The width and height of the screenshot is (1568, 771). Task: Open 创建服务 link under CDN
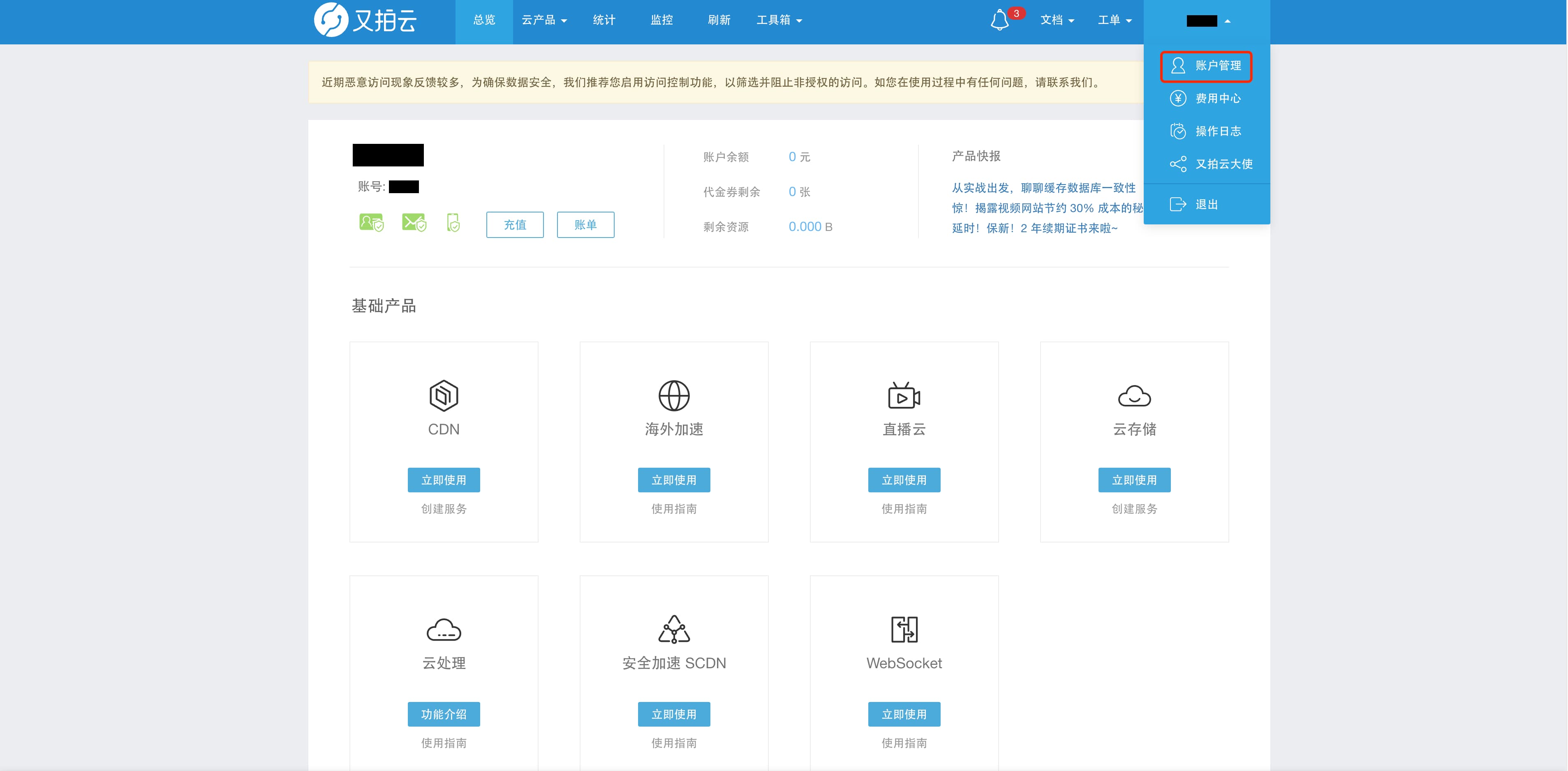[x=444, y=509]
